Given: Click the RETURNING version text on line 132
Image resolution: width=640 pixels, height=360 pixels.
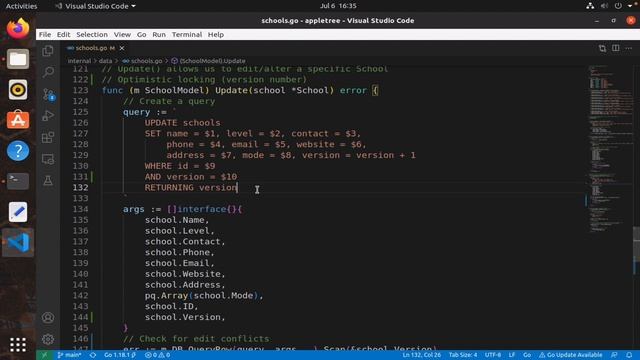Looking at the screenshot, I should [x=191, y=187].
